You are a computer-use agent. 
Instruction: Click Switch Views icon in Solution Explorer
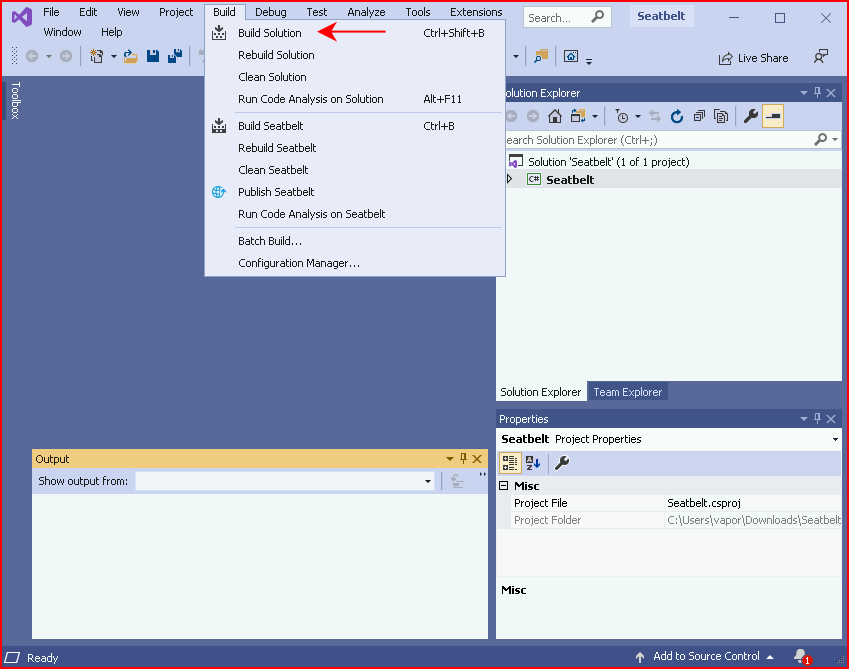point(578,116)
